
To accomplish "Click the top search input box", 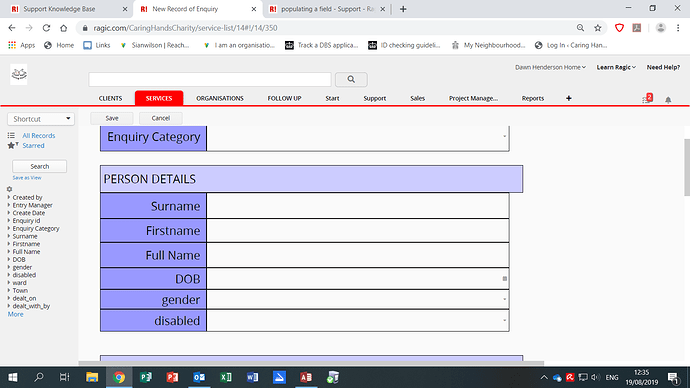I will point(210,80).
